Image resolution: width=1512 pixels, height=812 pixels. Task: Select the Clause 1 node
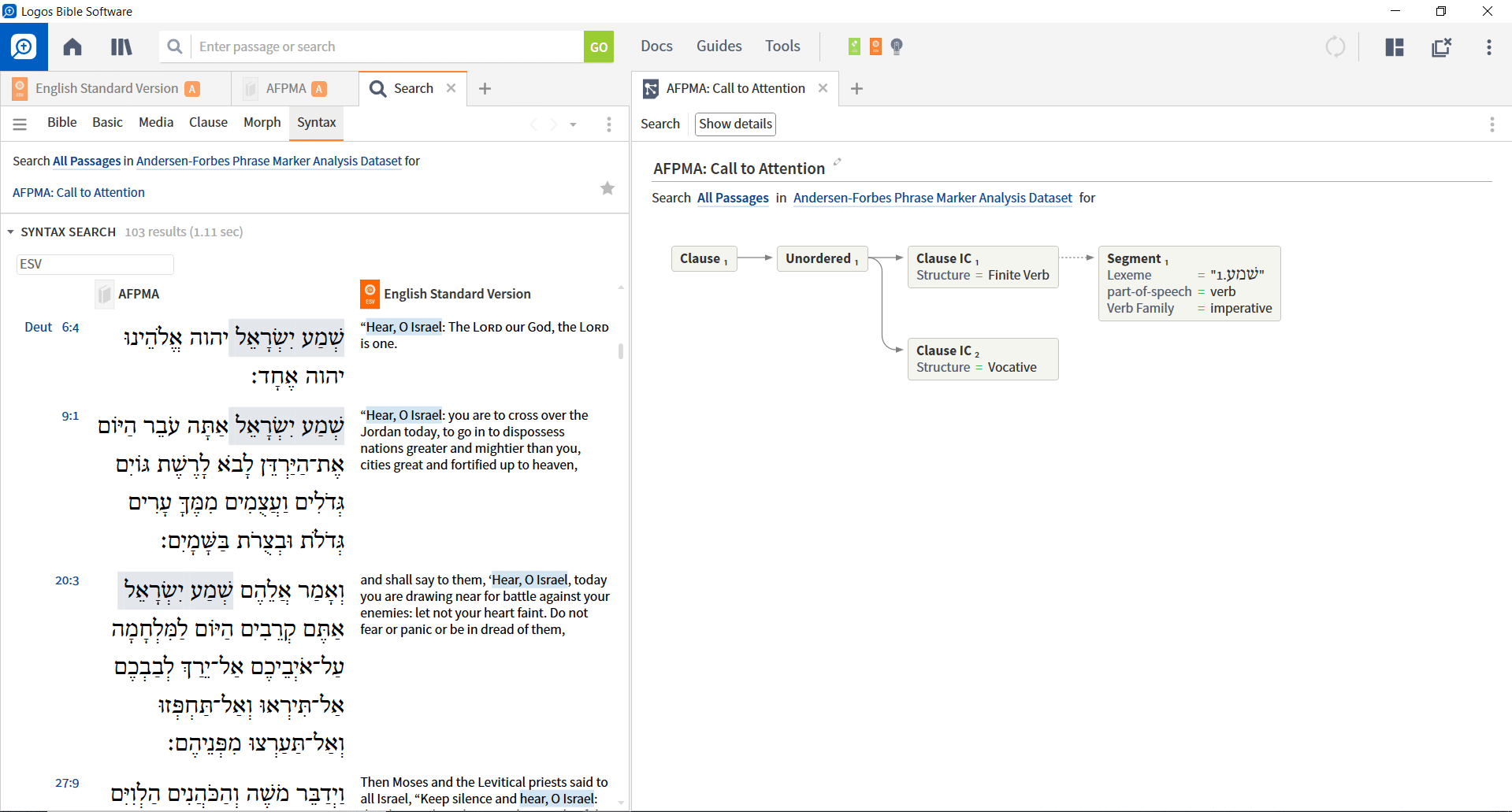point(704,258)
